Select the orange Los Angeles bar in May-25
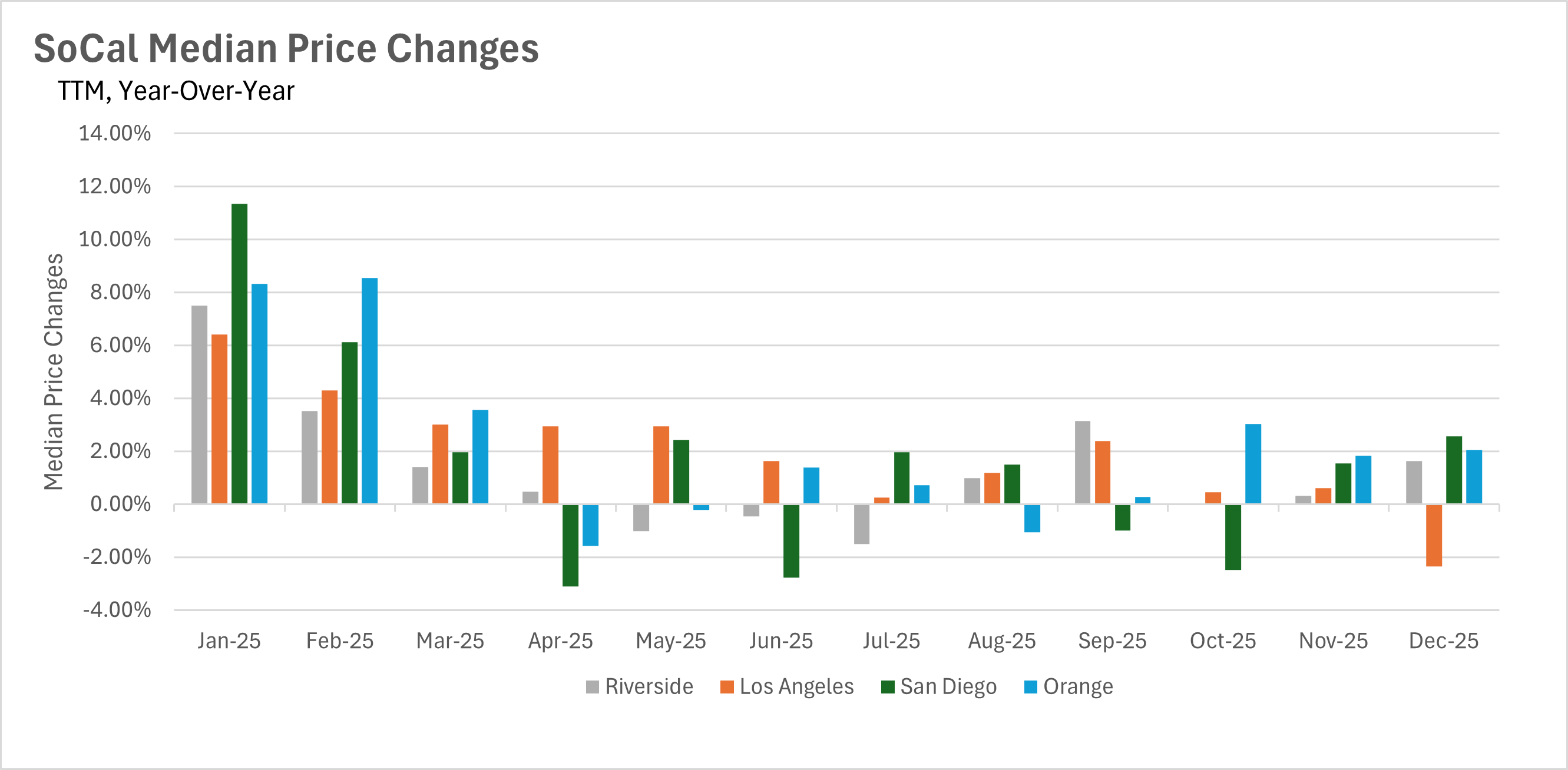The width and height of the screenshot is (1568, 770). click(661, 464)
